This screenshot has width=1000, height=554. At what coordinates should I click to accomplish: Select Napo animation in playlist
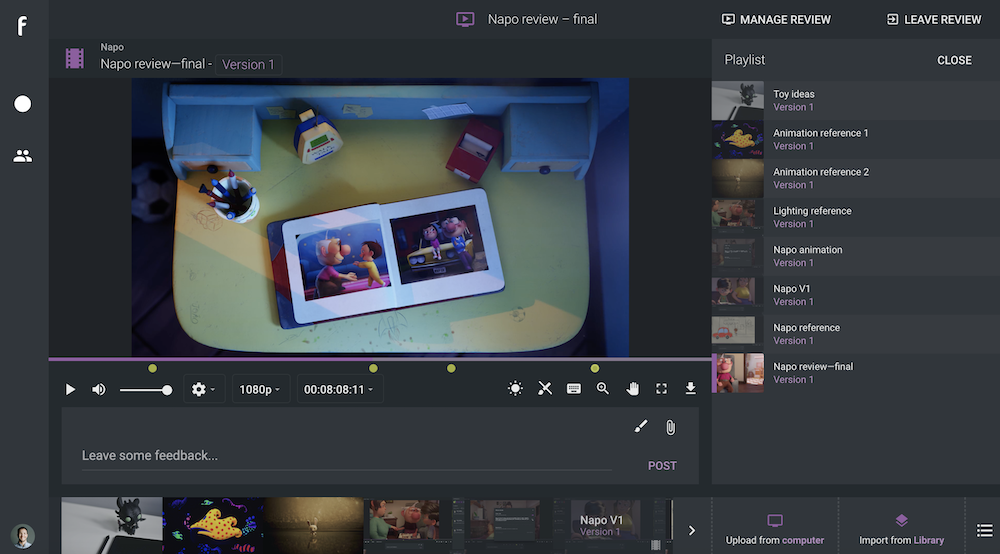pos(855,256)
